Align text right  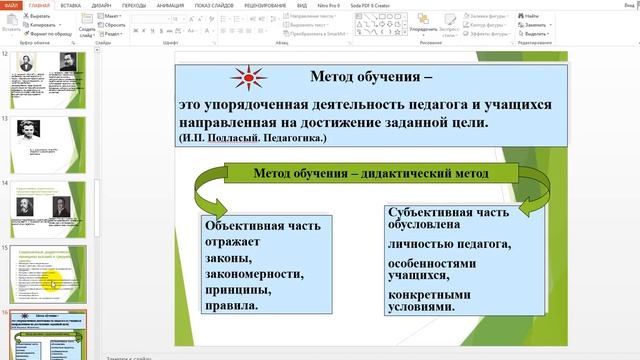(240, 31)
